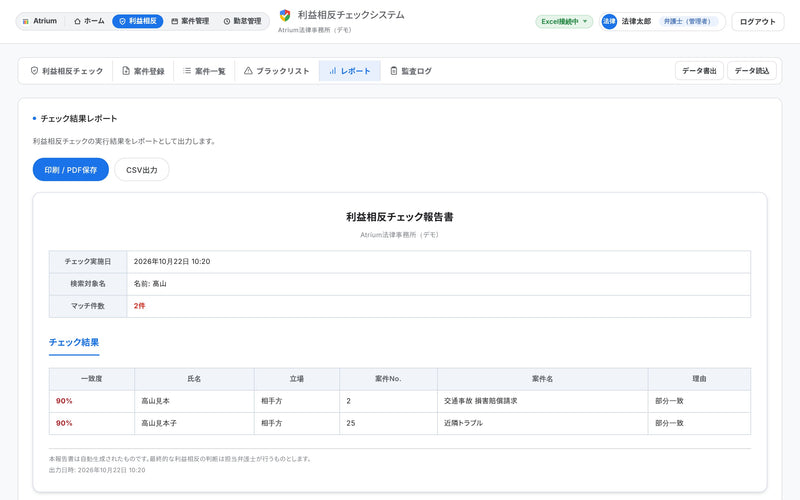The width and height of the screenshot is (800, 500).
Task: Switch to the 監査ログ tab
Action: (411, 71)
